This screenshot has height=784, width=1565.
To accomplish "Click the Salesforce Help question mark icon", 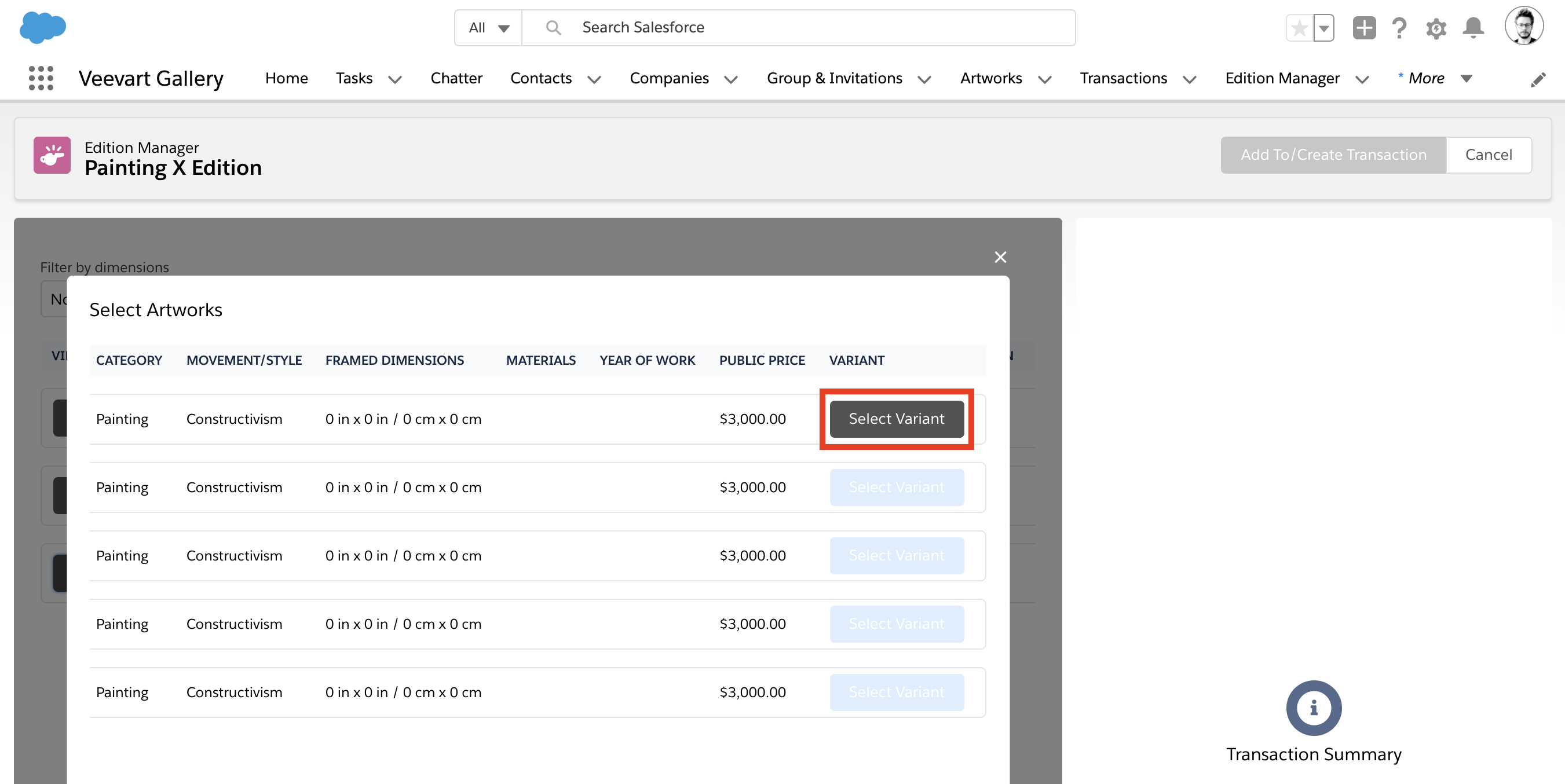I will click(1399, 27).
